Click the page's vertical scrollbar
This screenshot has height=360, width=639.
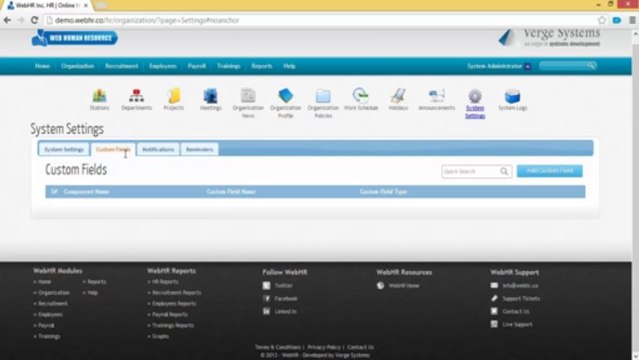635,196
